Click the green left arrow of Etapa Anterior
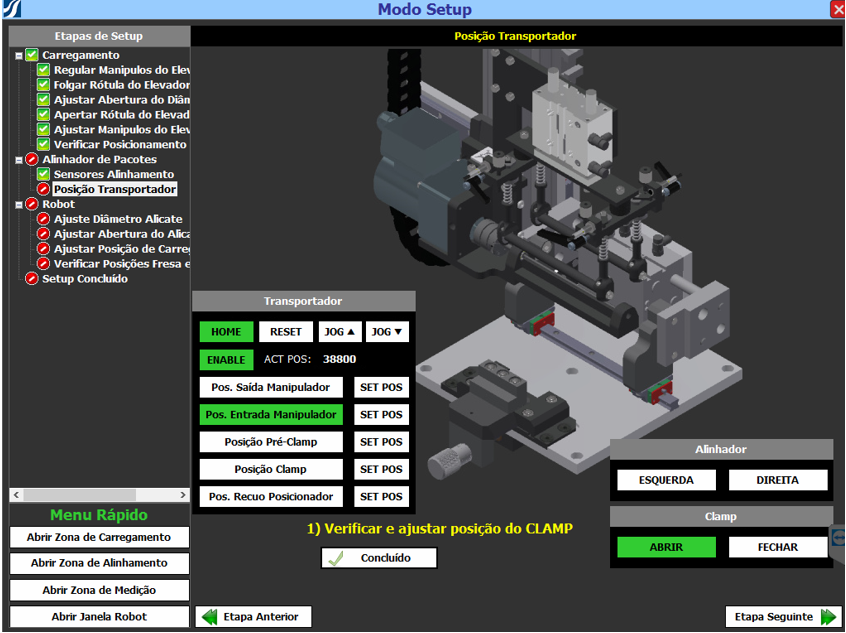This screenshot has width=846, height=633. (x=210, y=617)
